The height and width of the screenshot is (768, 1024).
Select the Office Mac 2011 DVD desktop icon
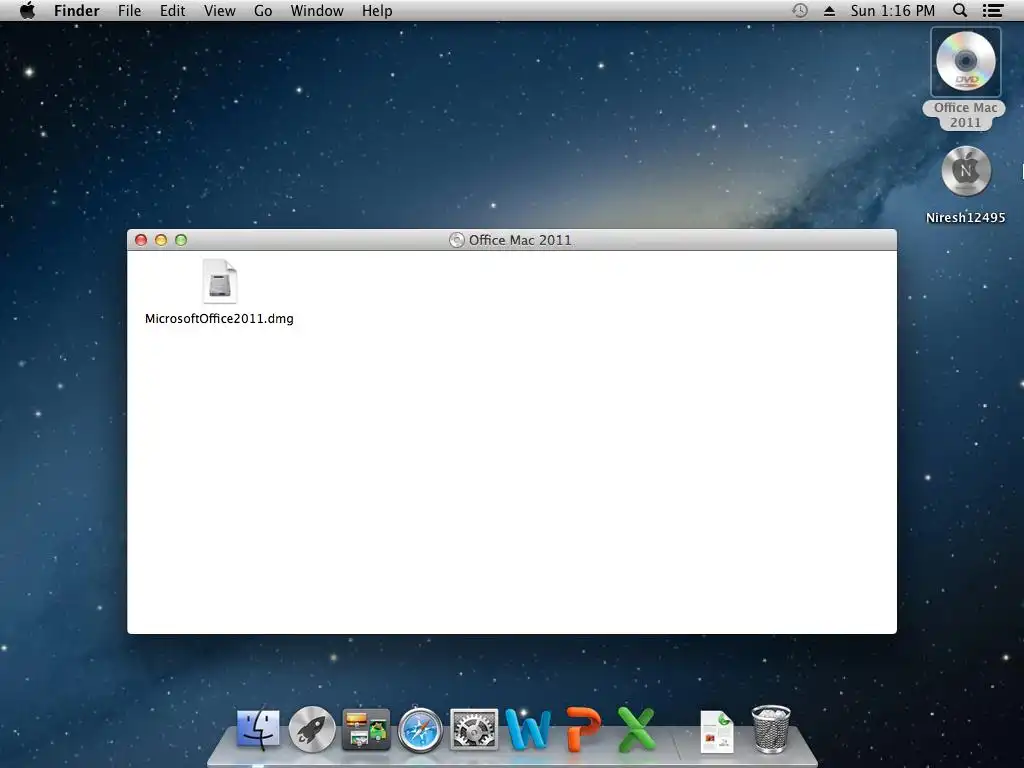(965, 62)
